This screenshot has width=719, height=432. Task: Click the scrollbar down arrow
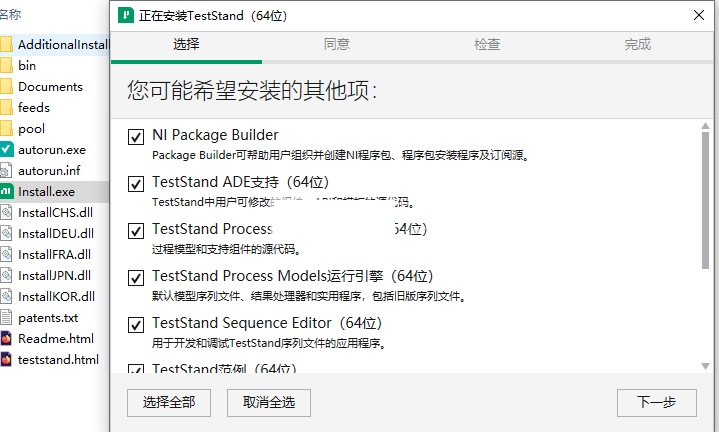pyautogui.click(x=705, y=366)
